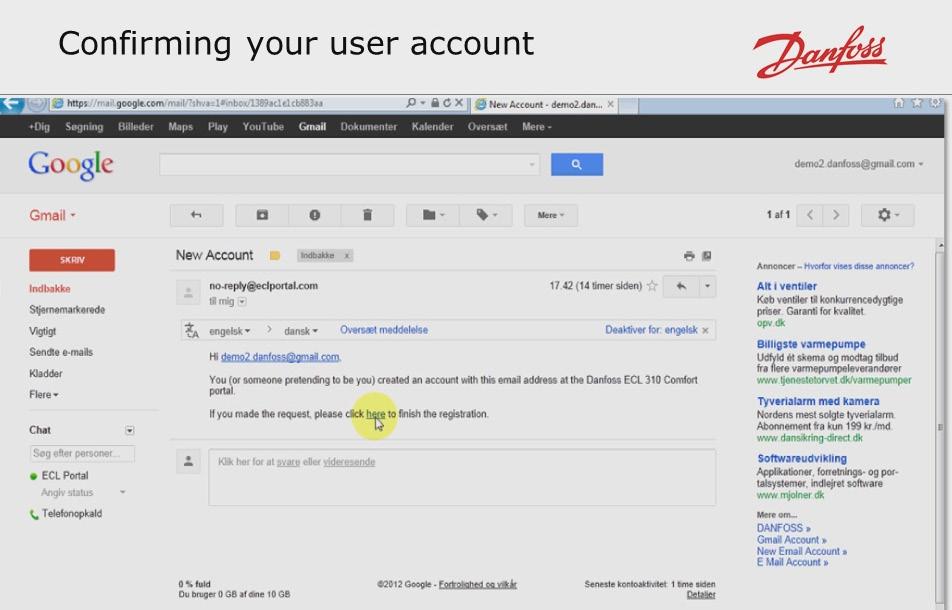Open Stjernemarkerede folder

pos(67,310)
